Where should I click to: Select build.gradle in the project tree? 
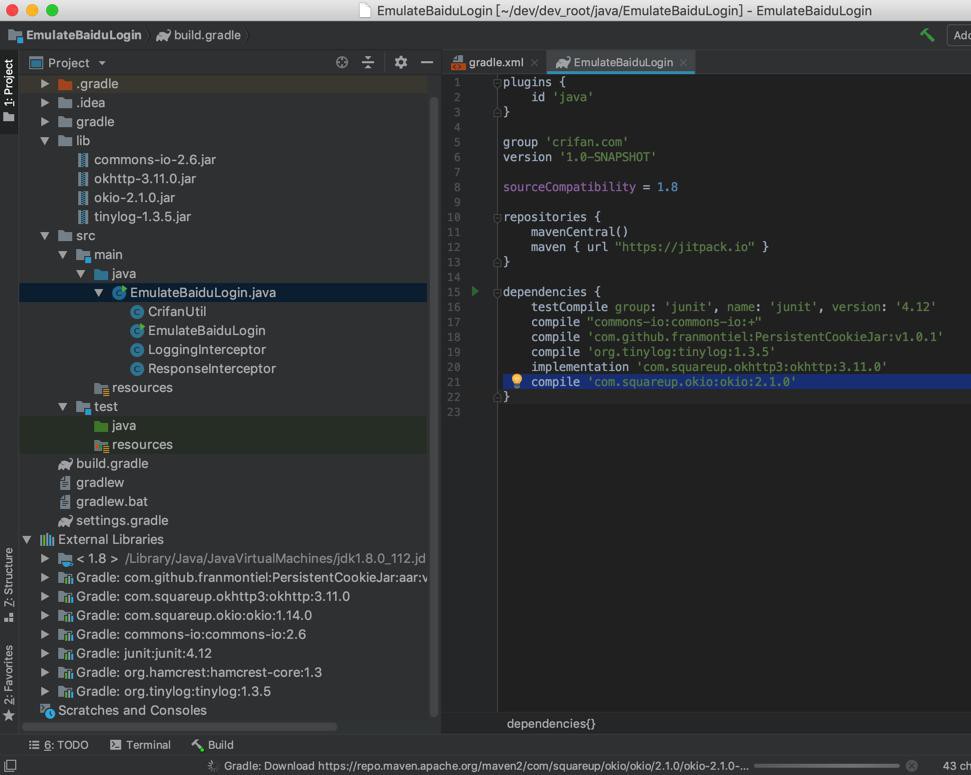[x=111, y=463]
